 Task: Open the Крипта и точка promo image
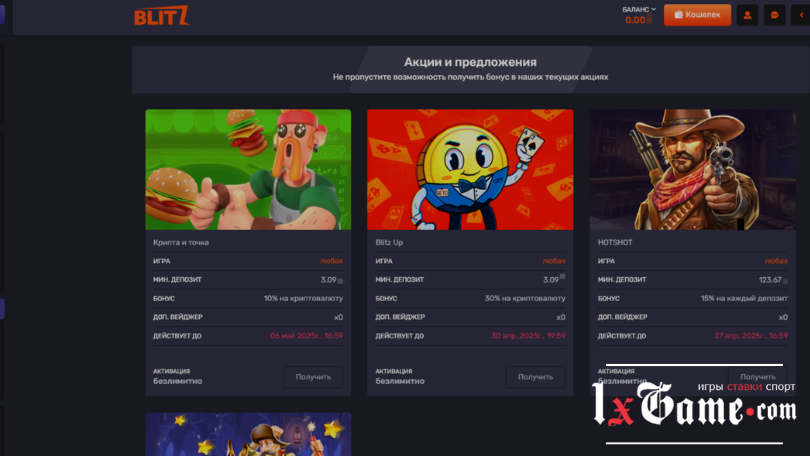[248, 169]
